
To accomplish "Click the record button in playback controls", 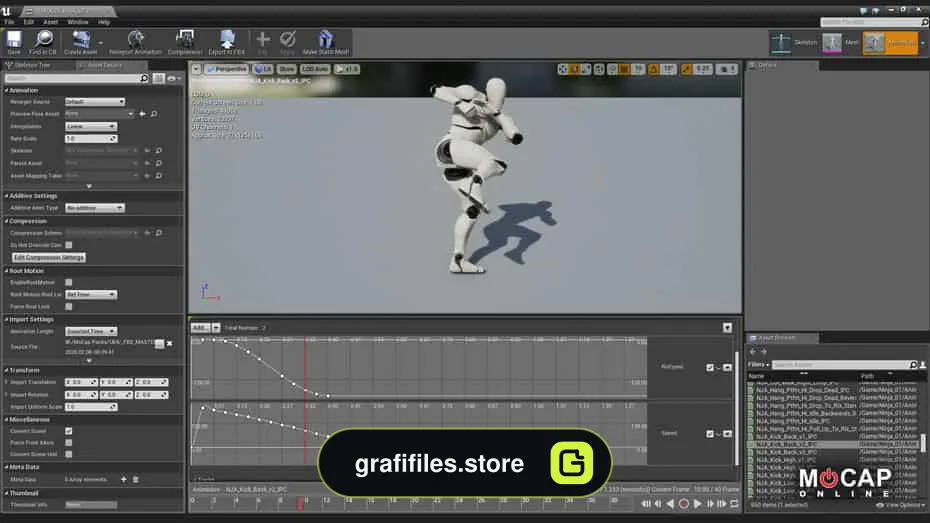I will point(684,503).
